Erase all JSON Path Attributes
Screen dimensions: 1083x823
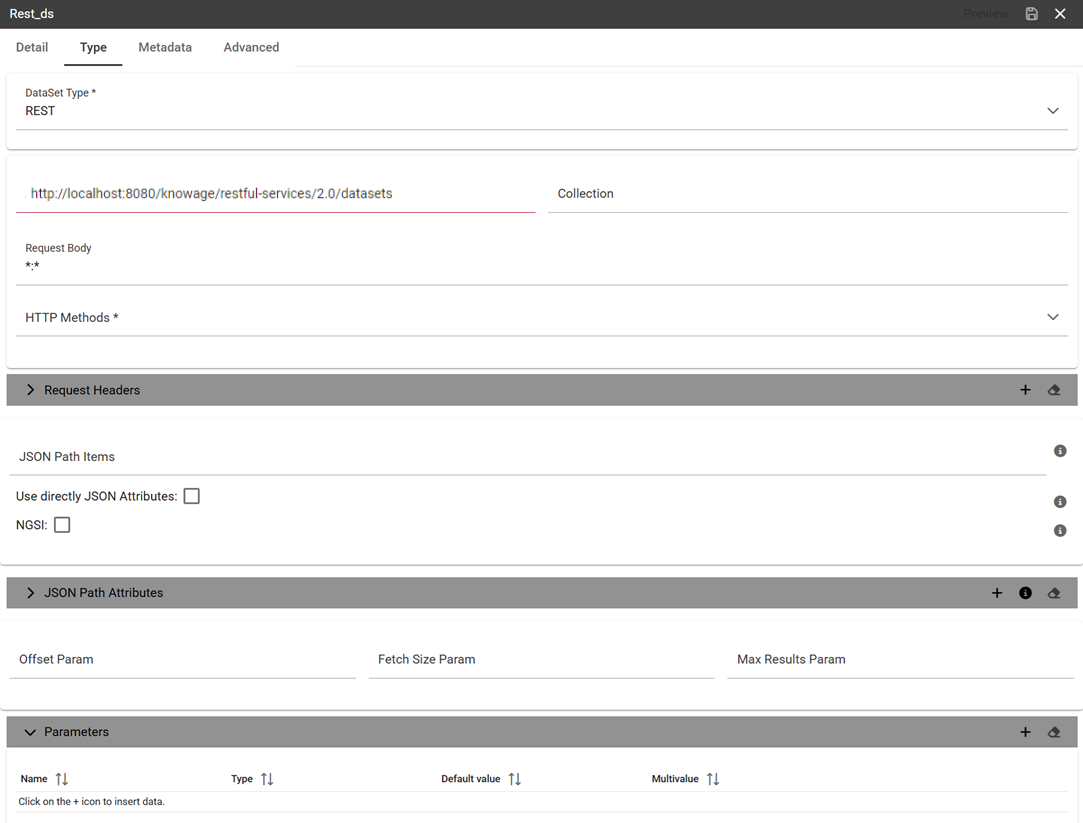1053,593
